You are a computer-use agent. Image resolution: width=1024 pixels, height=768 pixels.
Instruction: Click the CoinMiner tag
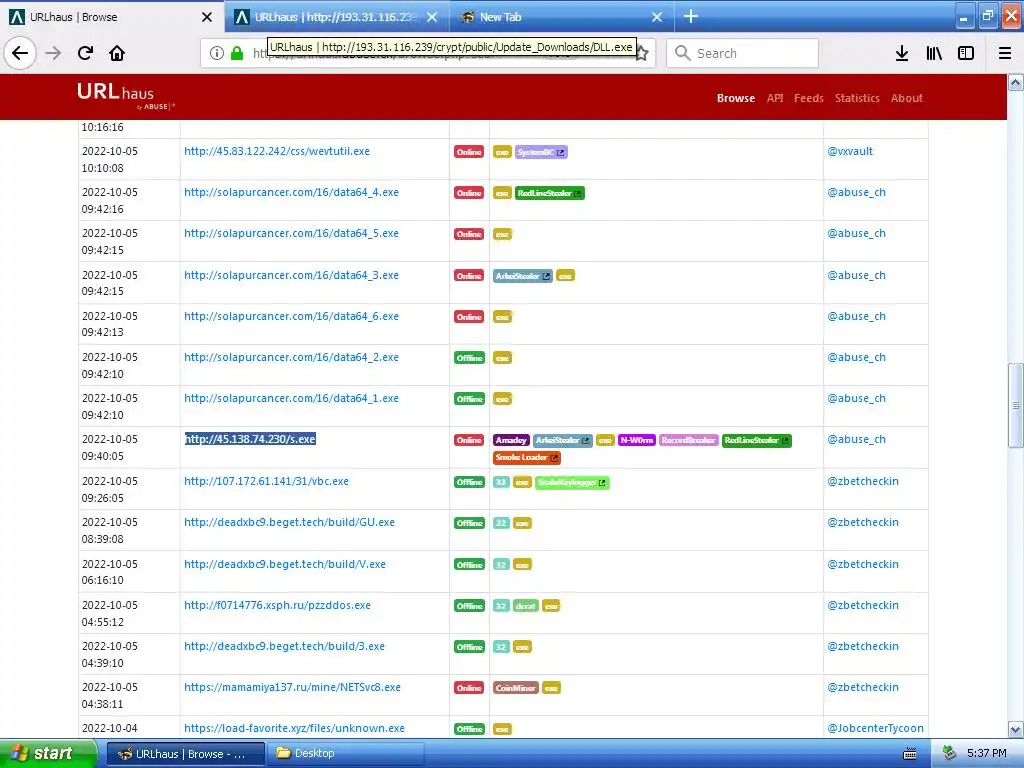click(x=515, y=688)
